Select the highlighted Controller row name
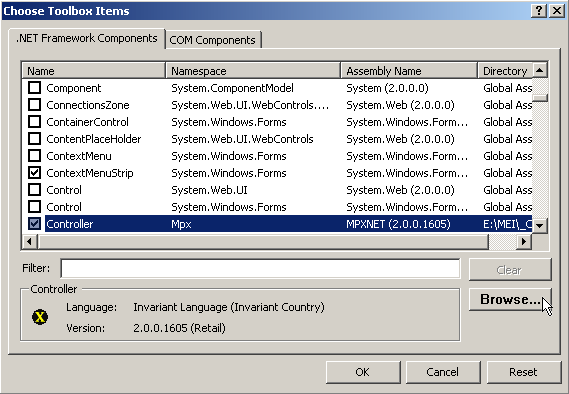The width and height of the screenshot is (569, 394). pyautogui.click(x=70, y=224)
